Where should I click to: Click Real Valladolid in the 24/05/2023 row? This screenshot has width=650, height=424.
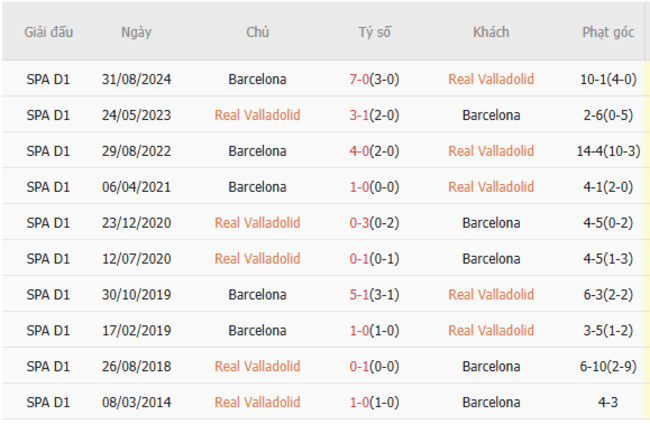(257, 115)
